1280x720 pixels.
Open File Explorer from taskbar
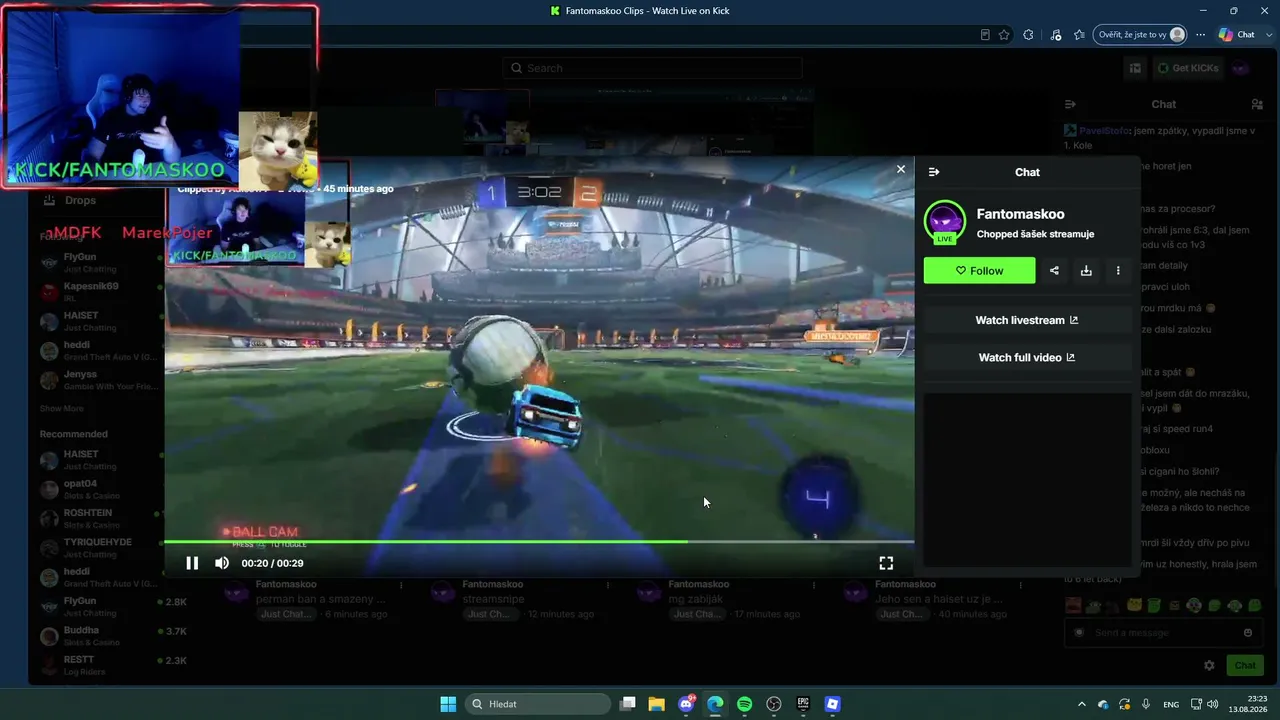[x=657, y=704]
